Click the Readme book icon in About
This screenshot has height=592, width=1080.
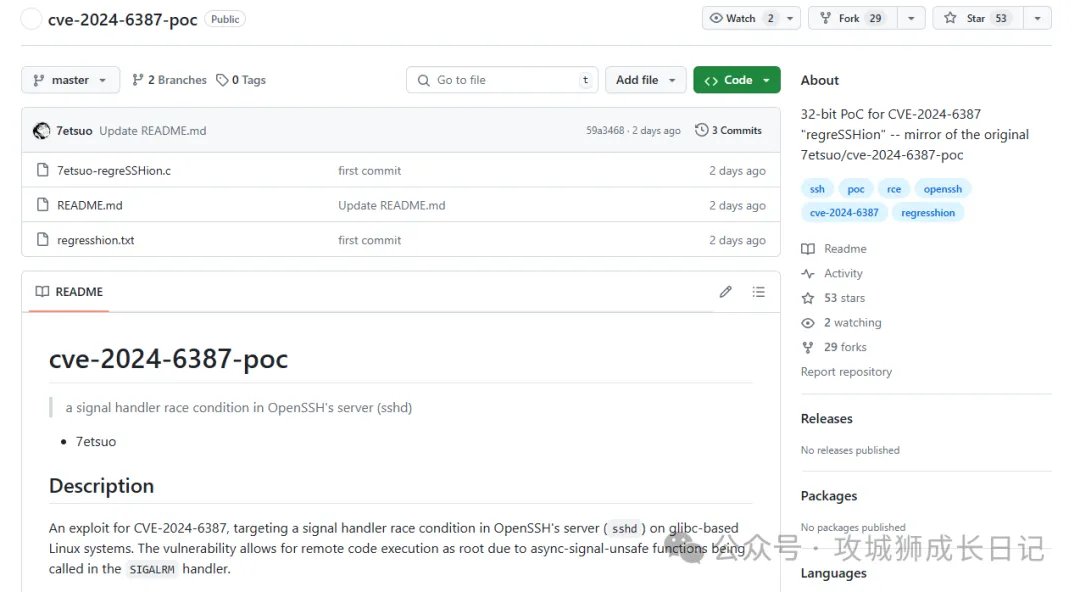(808, 249)
